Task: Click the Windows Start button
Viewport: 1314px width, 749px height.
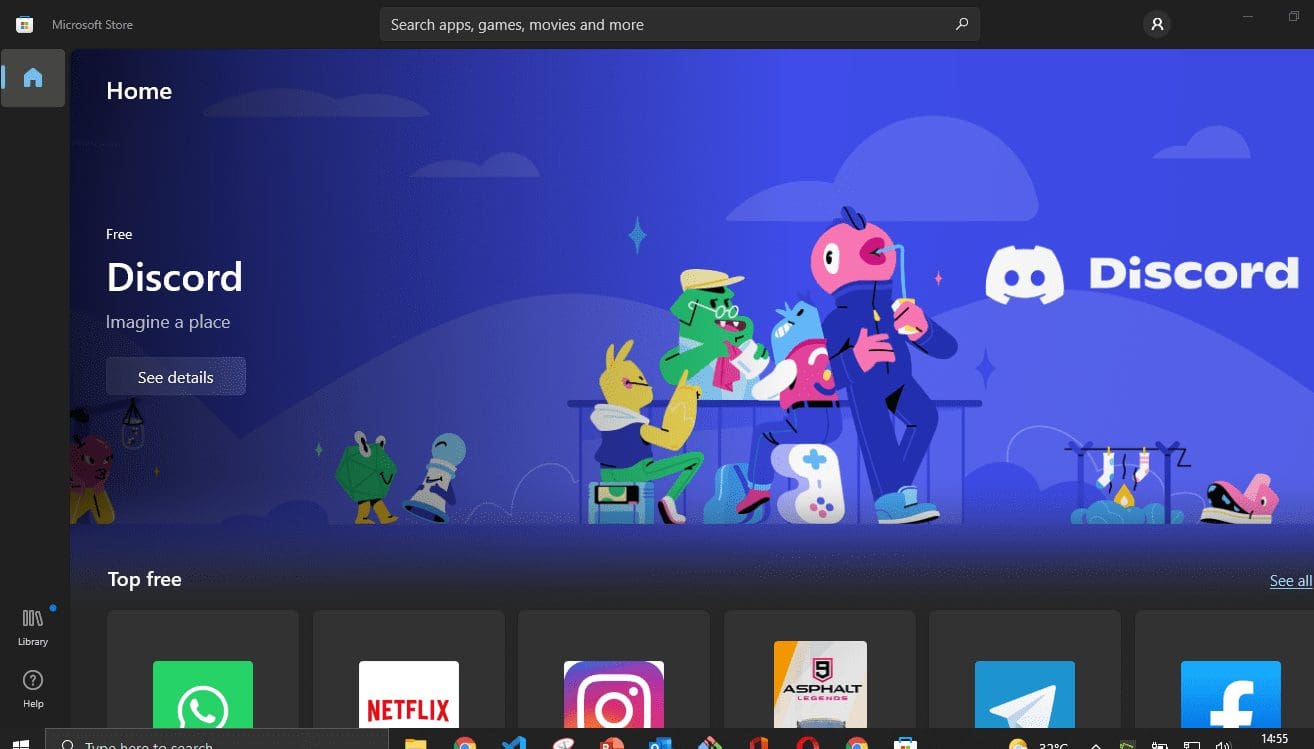Action: click(x=20, y=742)
